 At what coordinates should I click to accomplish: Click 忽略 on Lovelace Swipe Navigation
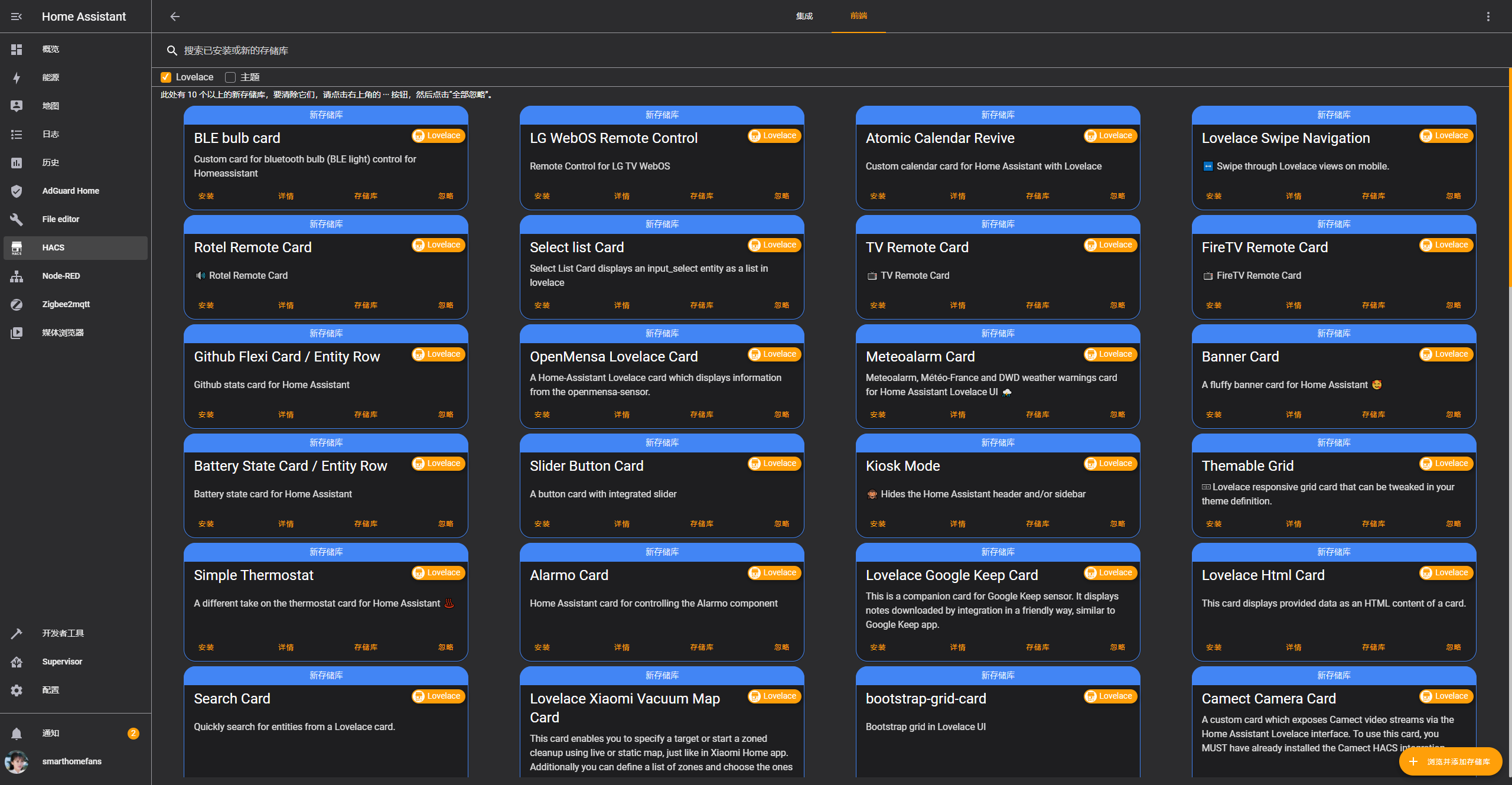click(1454, 196)
